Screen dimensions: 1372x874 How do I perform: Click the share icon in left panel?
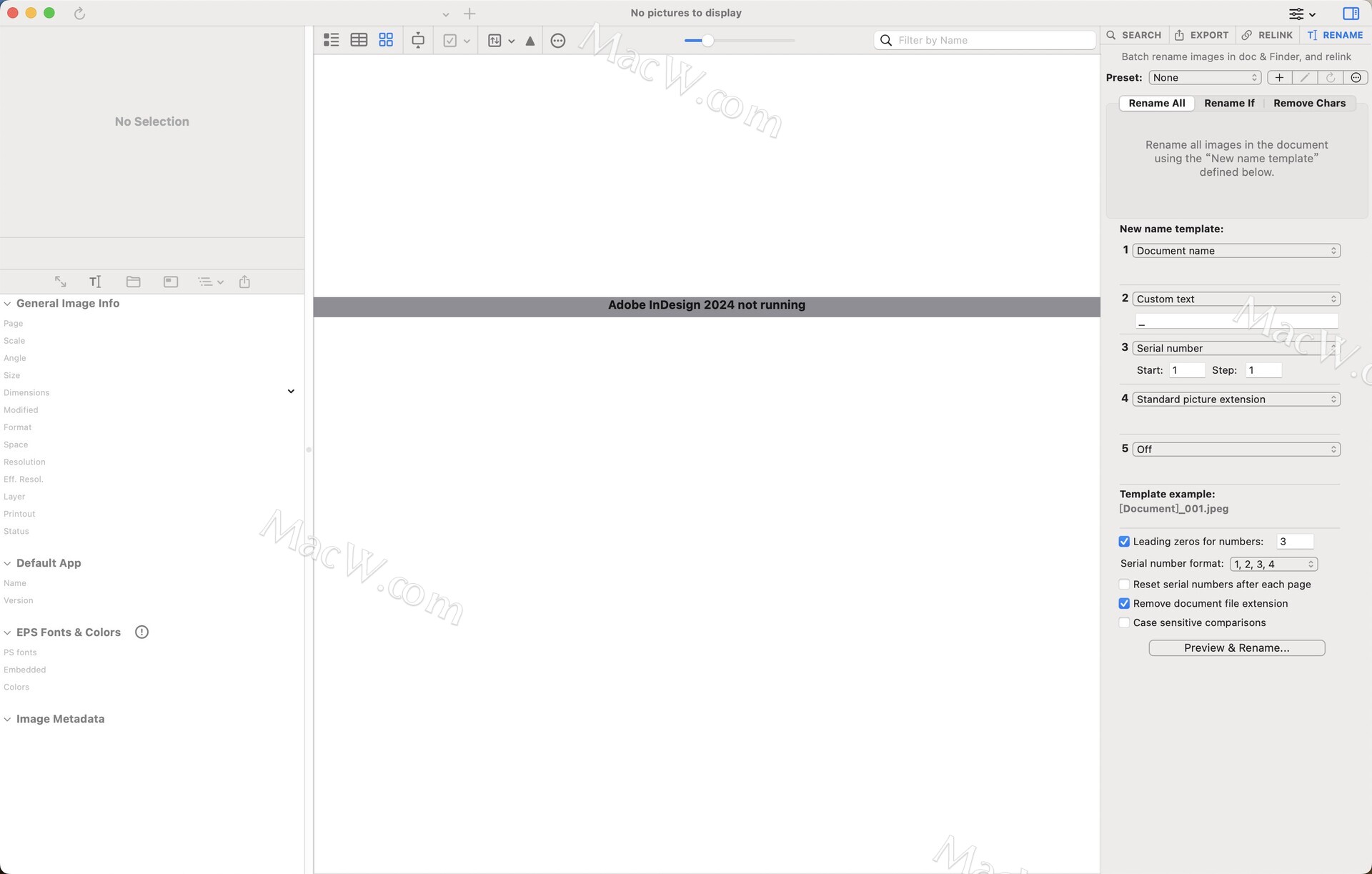point(244,282)
